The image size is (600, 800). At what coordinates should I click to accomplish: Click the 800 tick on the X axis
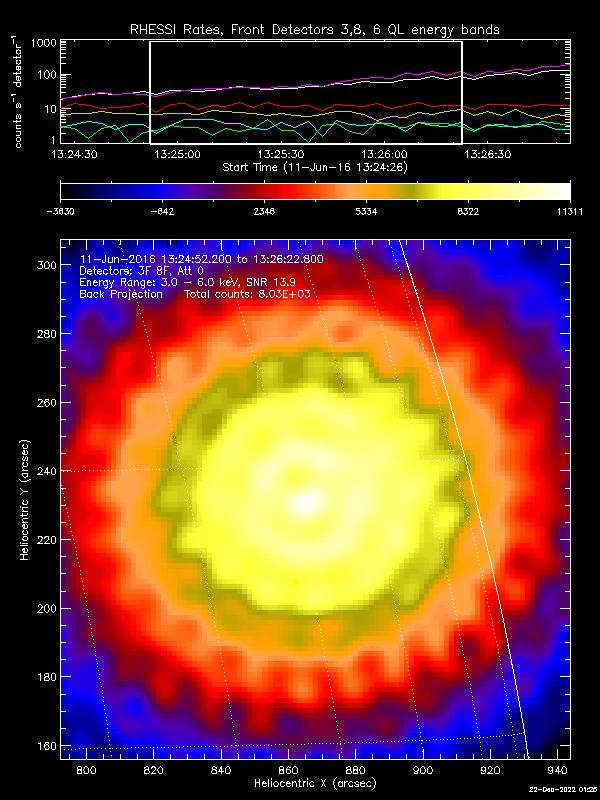pos(87,770)
